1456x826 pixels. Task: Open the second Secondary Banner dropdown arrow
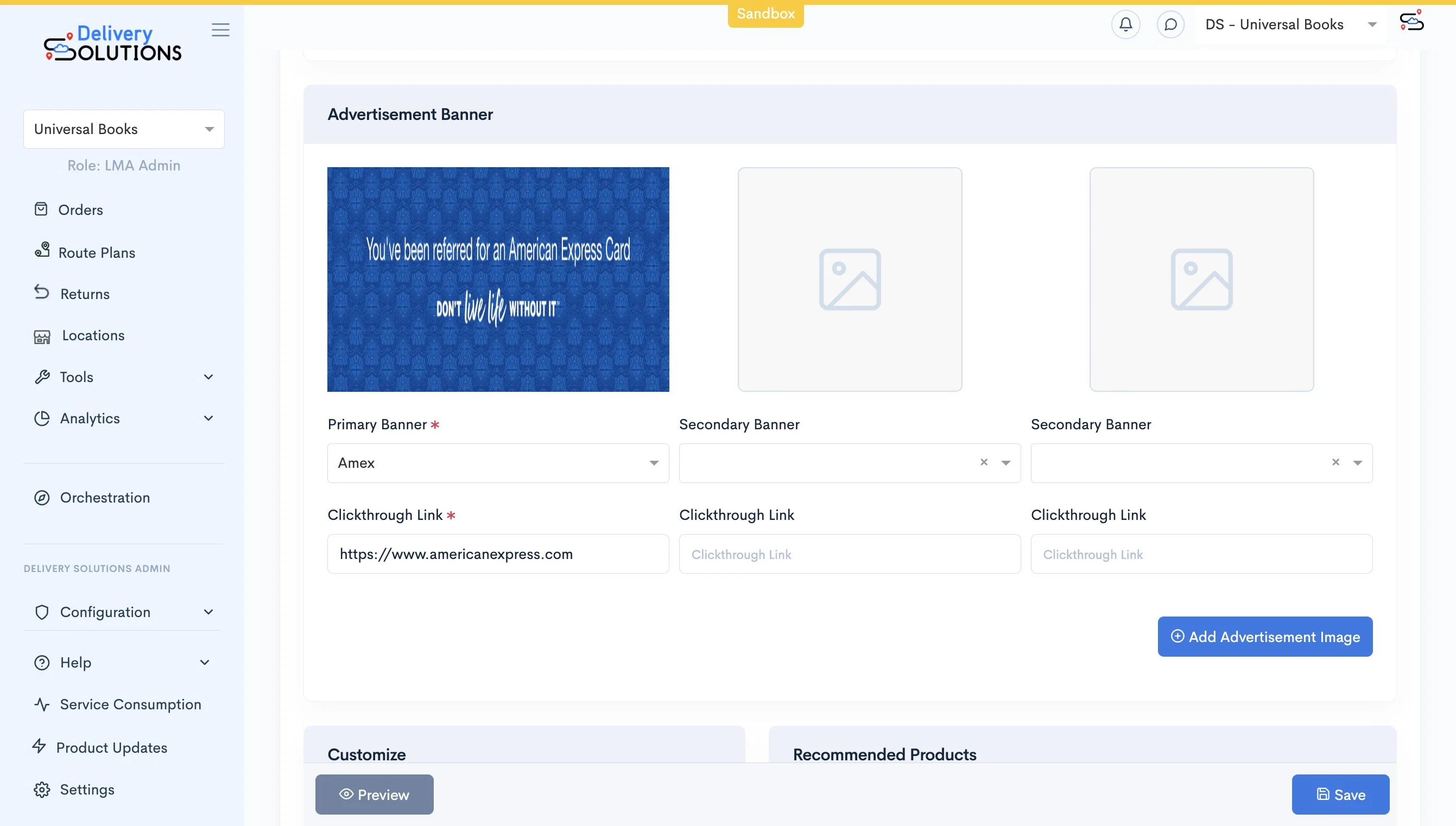[1358, 463]
